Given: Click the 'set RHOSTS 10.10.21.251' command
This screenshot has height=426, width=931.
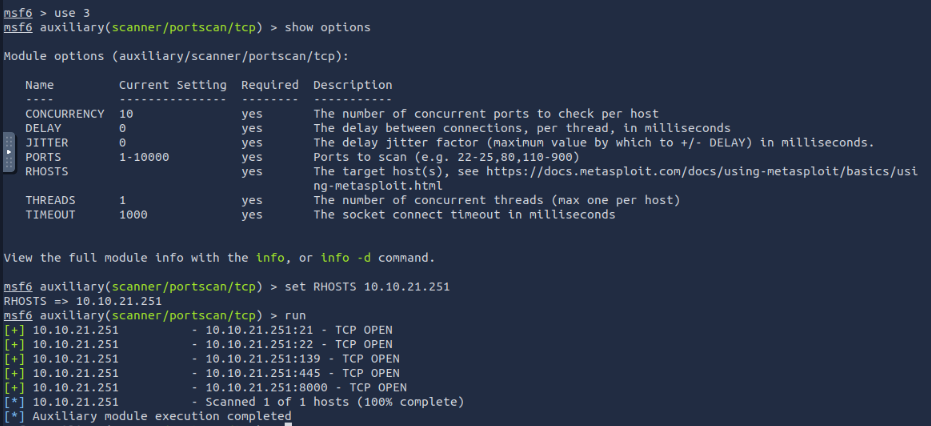Looking at the screenshot, I should [x=368, y=286].
